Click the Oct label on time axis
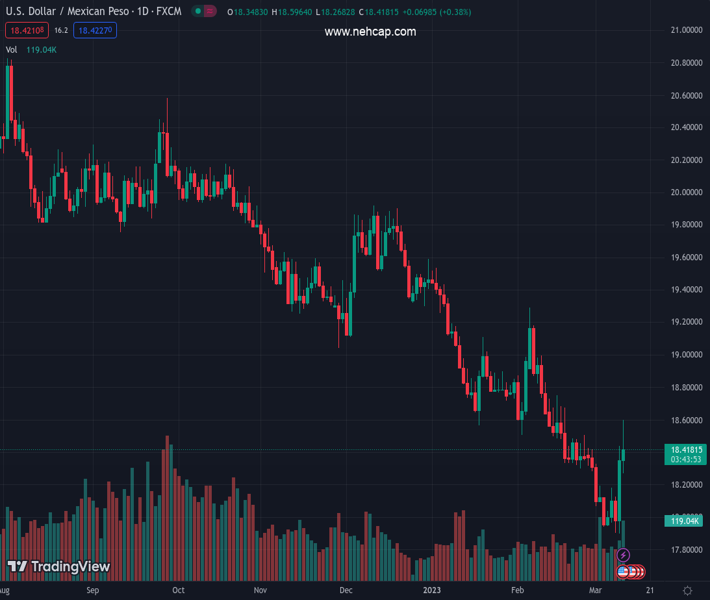Screen dimensions: 710x600 click(x=178, y=591)
